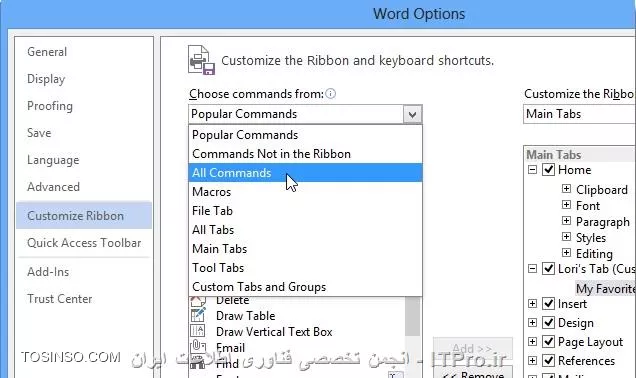Uncheck the References tab checkbox
636x378 pixels.
[x=548, y=360]
